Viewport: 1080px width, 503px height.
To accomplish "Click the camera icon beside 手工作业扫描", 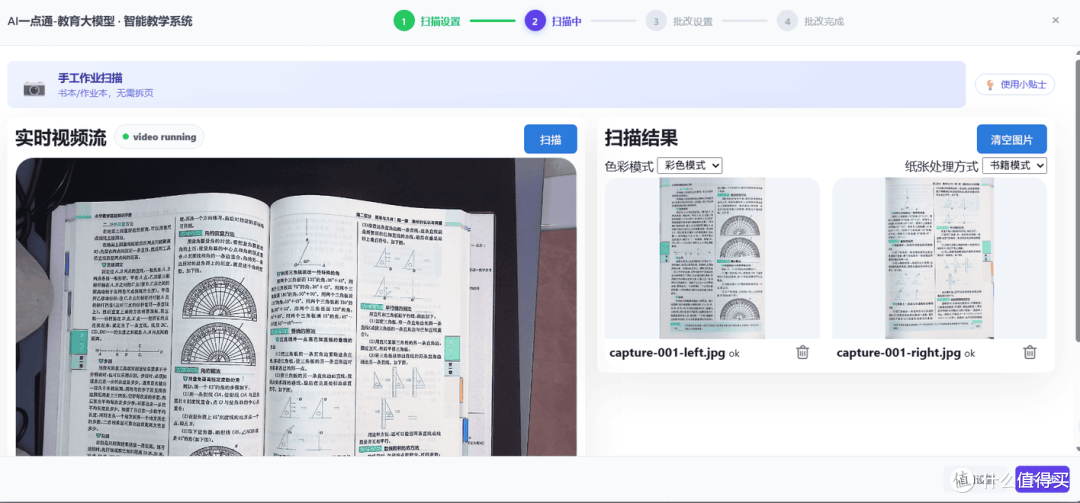I will click(34, 88).
